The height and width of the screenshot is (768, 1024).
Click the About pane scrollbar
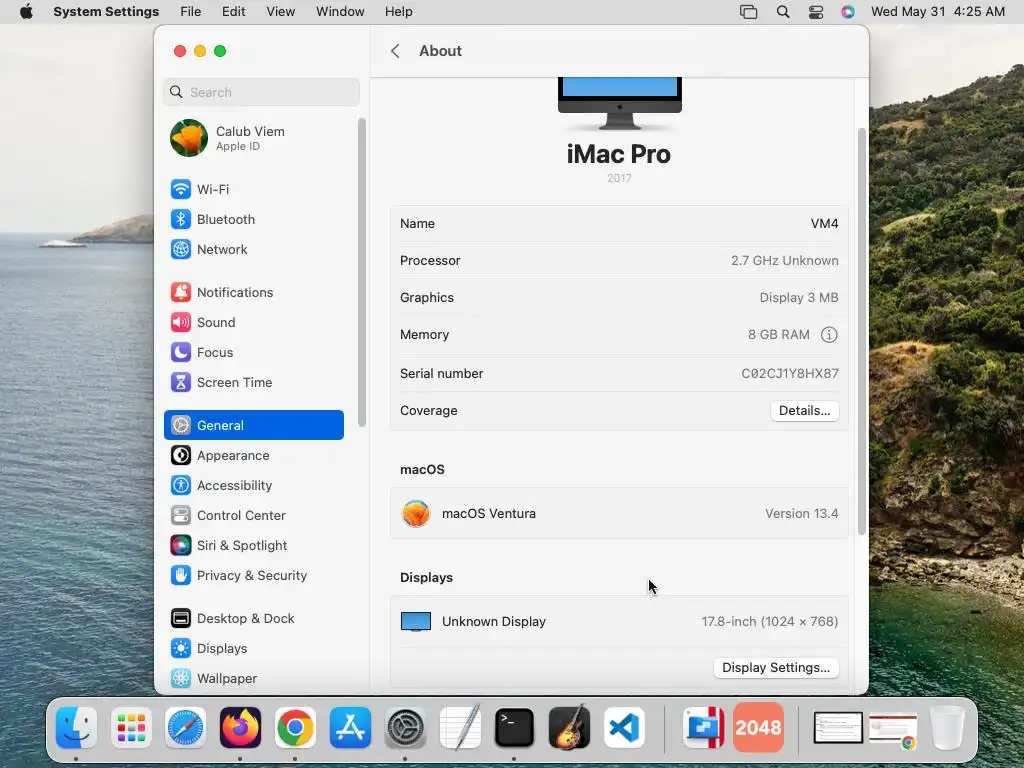(861, 332)
